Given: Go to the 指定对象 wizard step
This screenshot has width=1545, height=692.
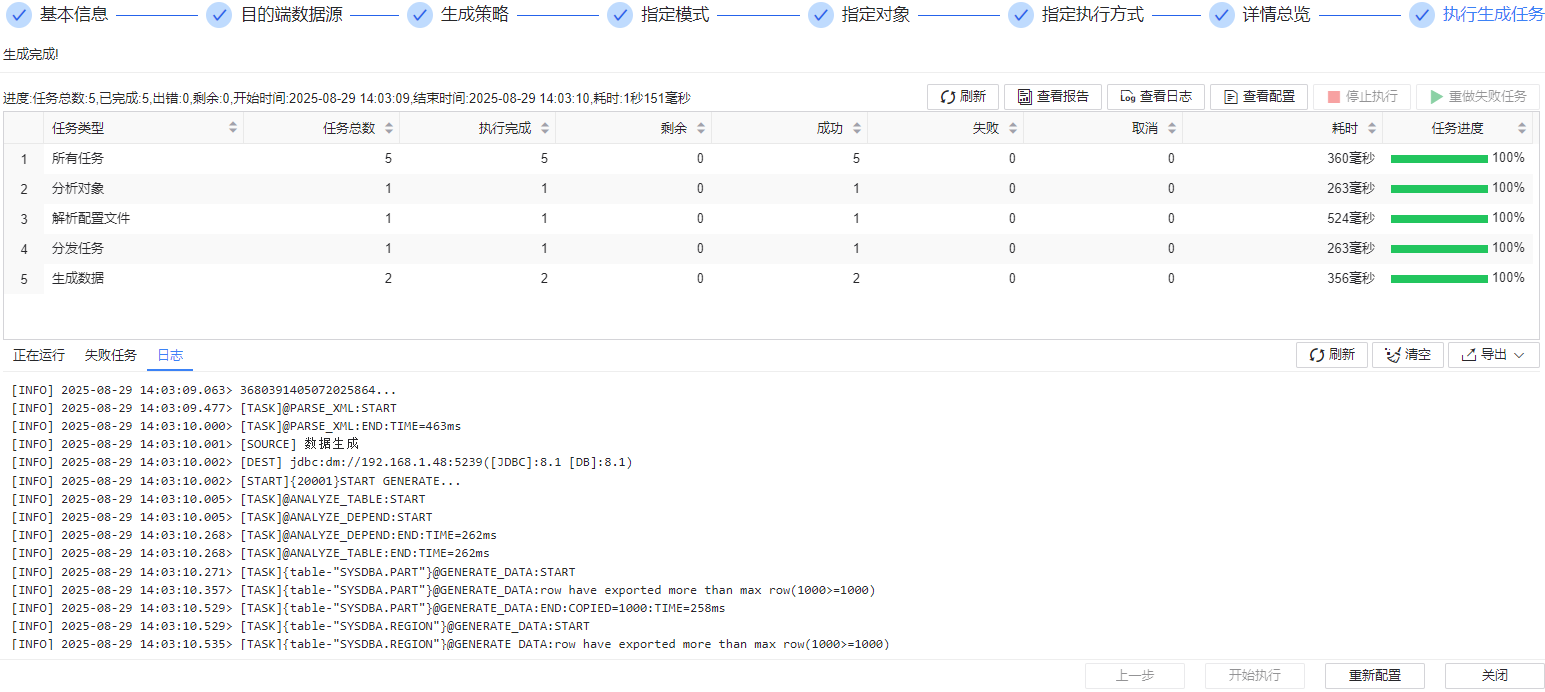Looking at the screenshot, I should coord(876,15).
